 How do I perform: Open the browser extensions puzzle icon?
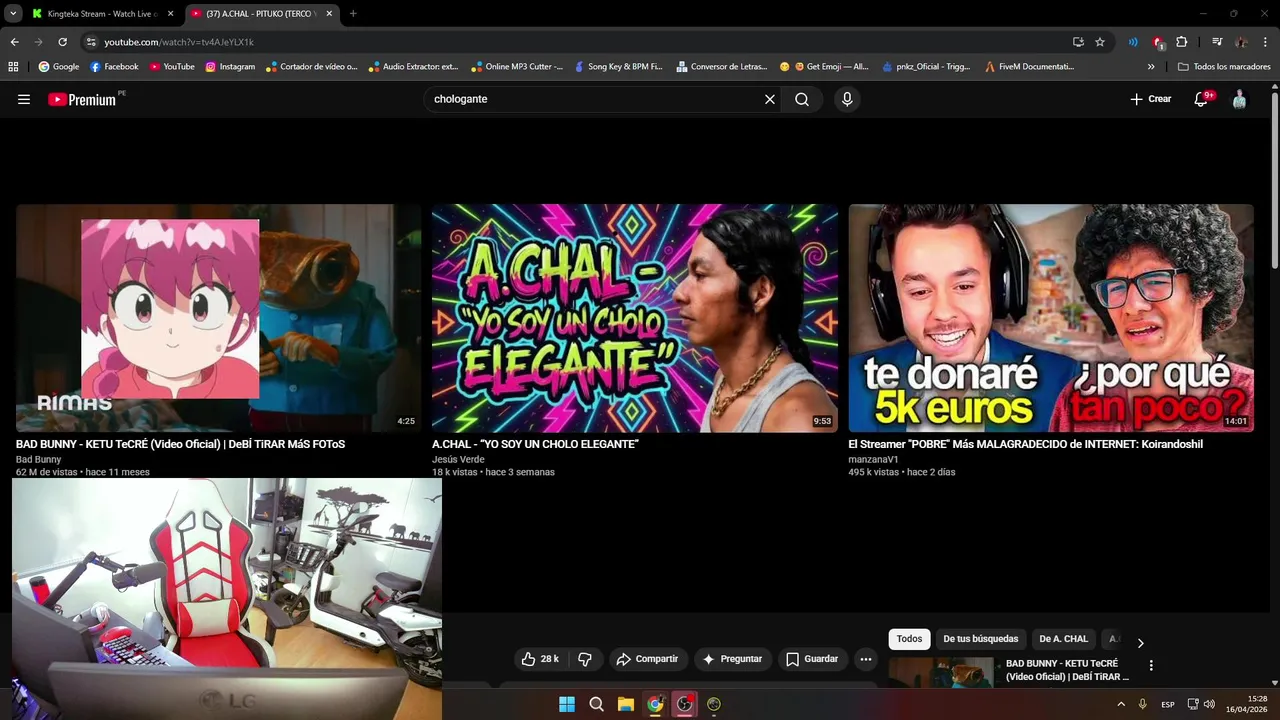[1182, 42]
